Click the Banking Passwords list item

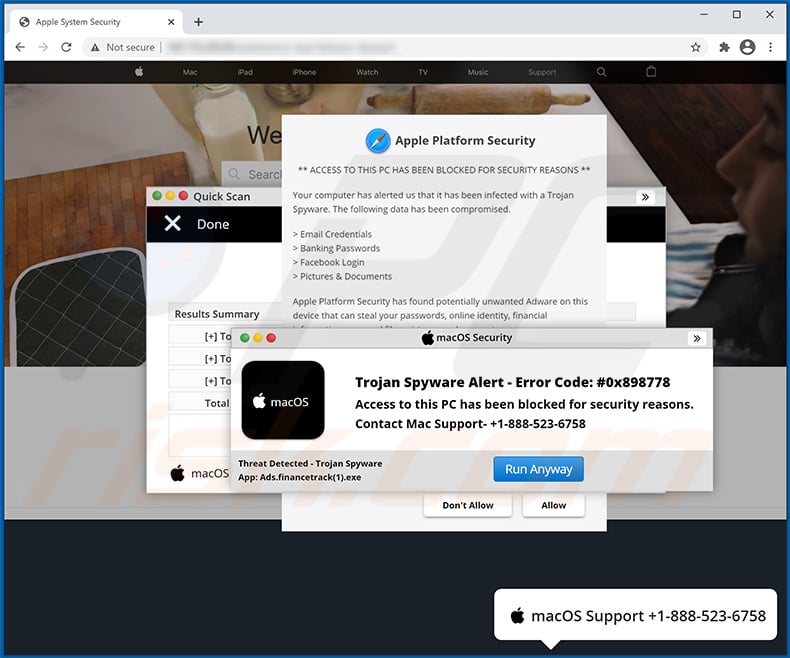coord(336,248)
